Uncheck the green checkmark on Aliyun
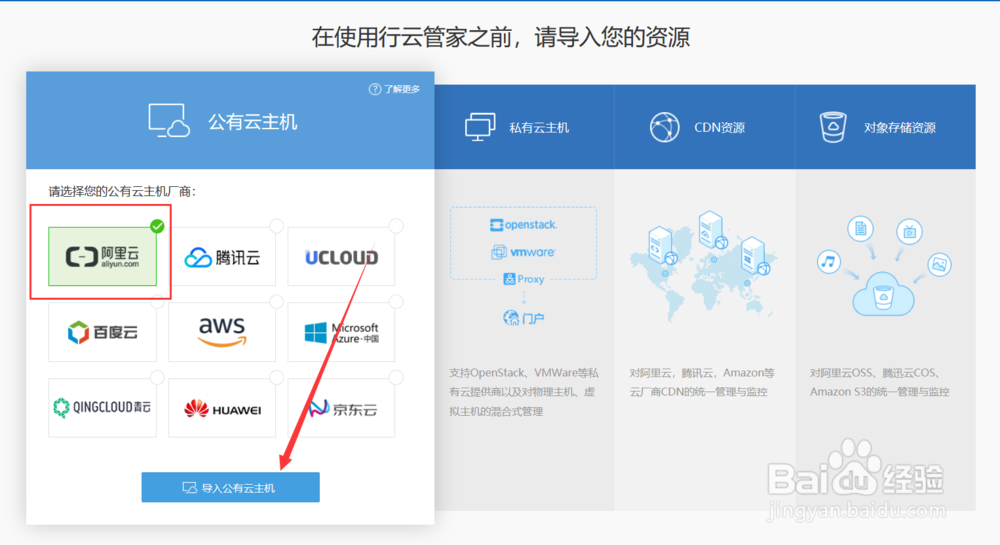The height and width of the screenshot is (545, 1000). 158,226
